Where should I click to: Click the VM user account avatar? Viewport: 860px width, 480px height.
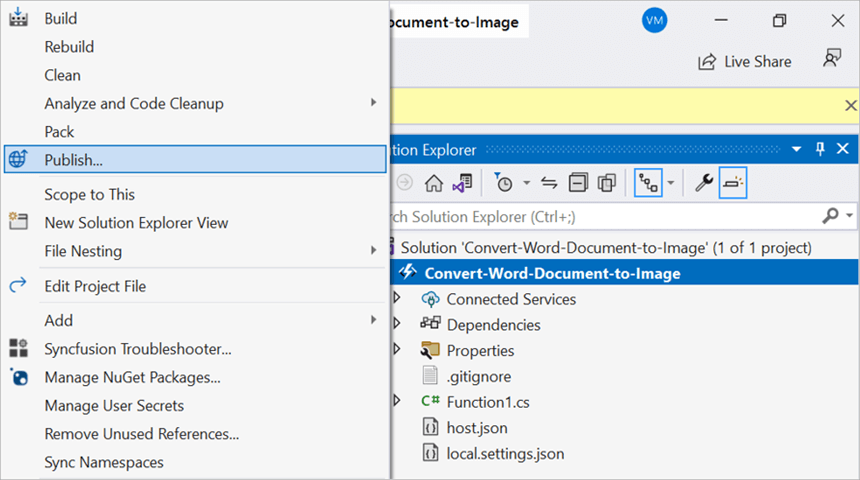(x=654, y=21)
